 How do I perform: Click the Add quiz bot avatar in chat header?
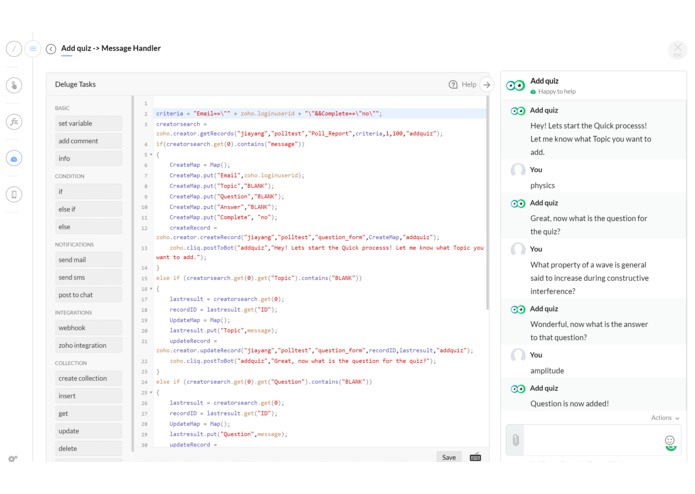click(x=515, y=85)
